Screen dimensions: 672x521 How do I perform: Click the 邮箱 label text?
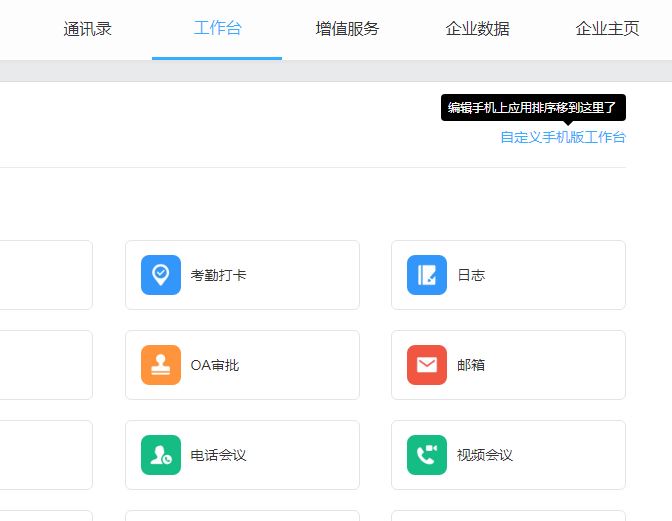coord(471,365)
